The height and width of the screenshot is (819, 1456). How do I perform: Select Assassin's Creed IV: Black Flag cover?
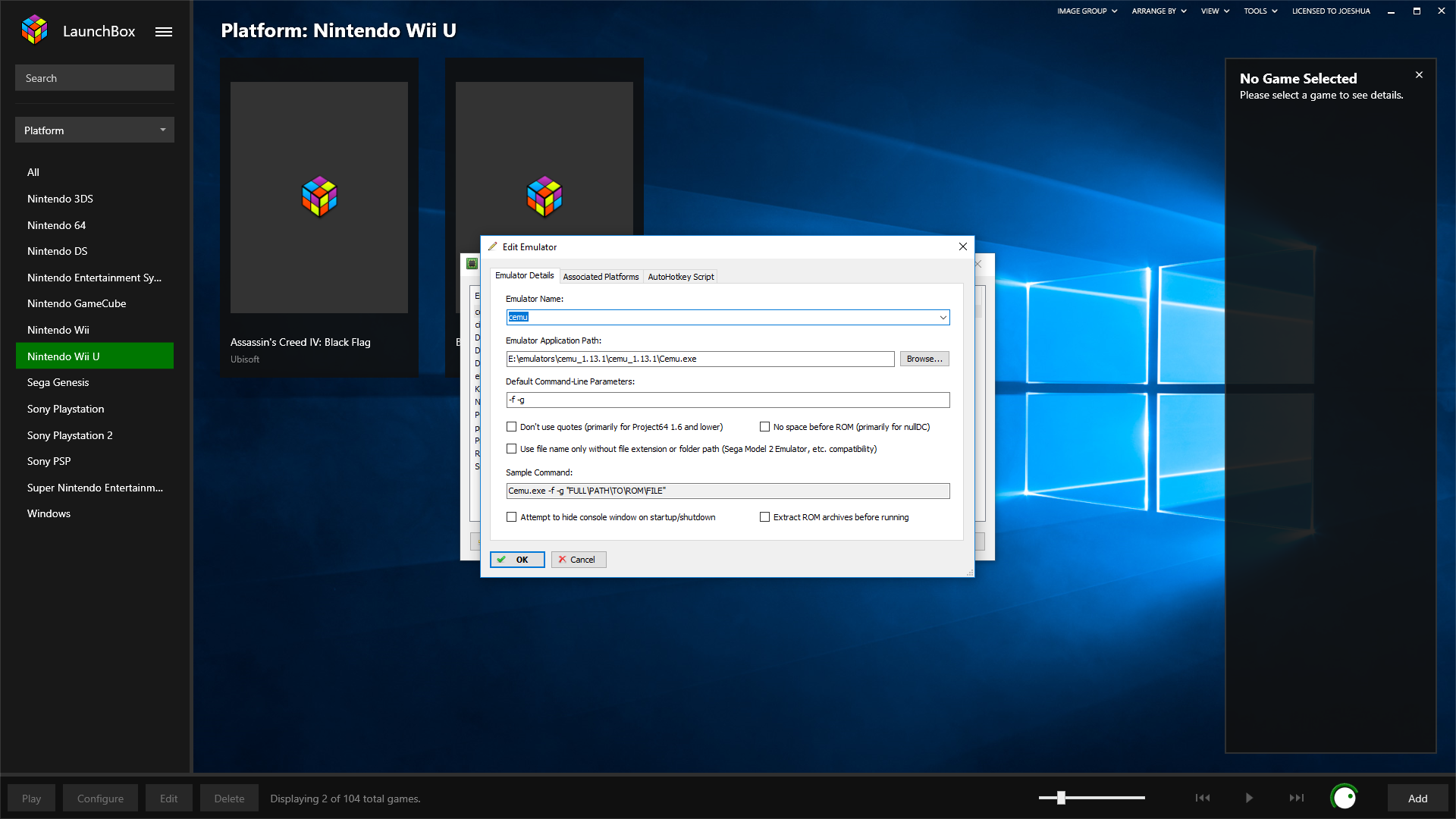[319, 197]
